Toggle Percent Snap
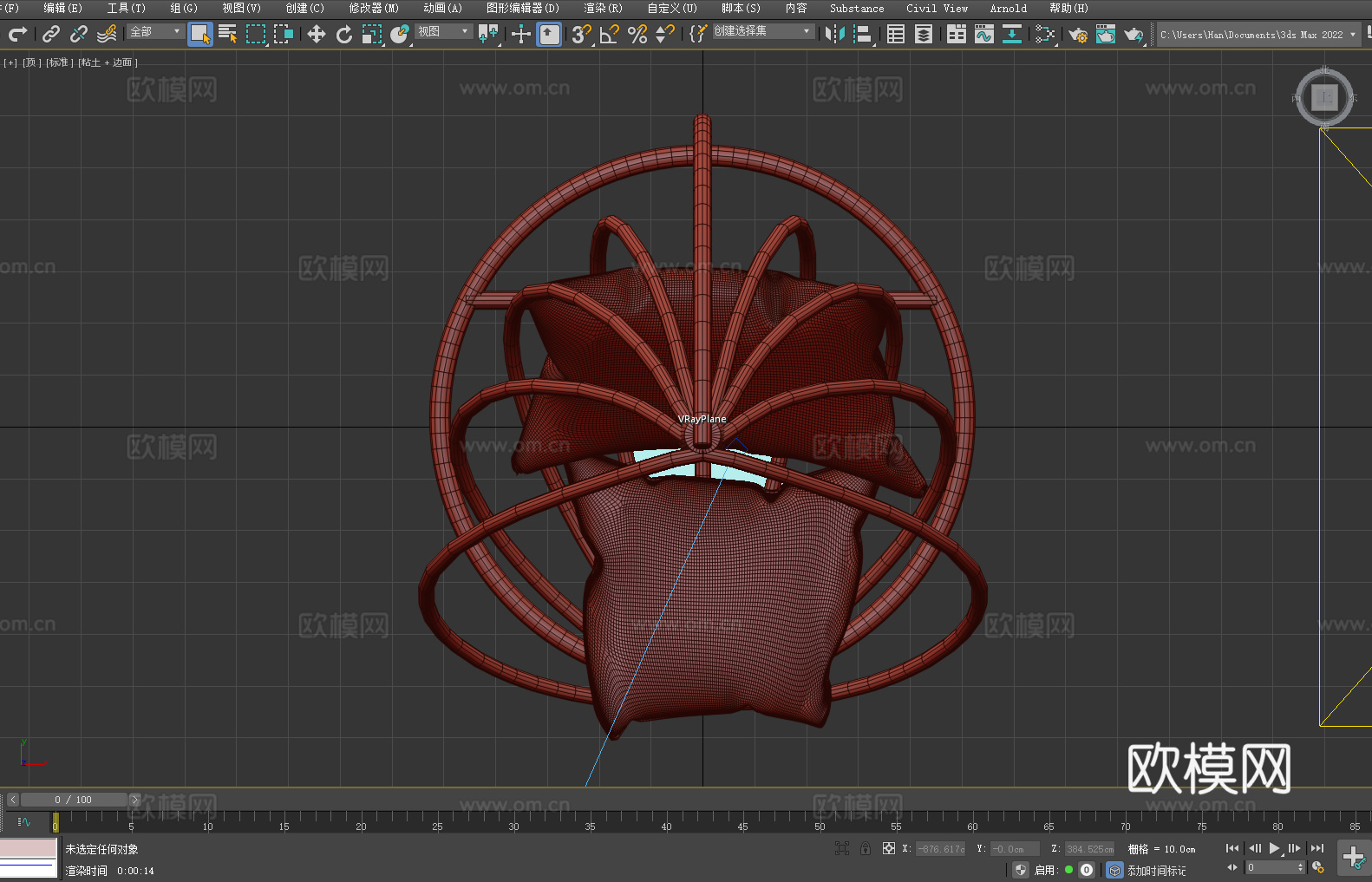Viewport: 1372px width, 882px height. [x=637, y=34]
